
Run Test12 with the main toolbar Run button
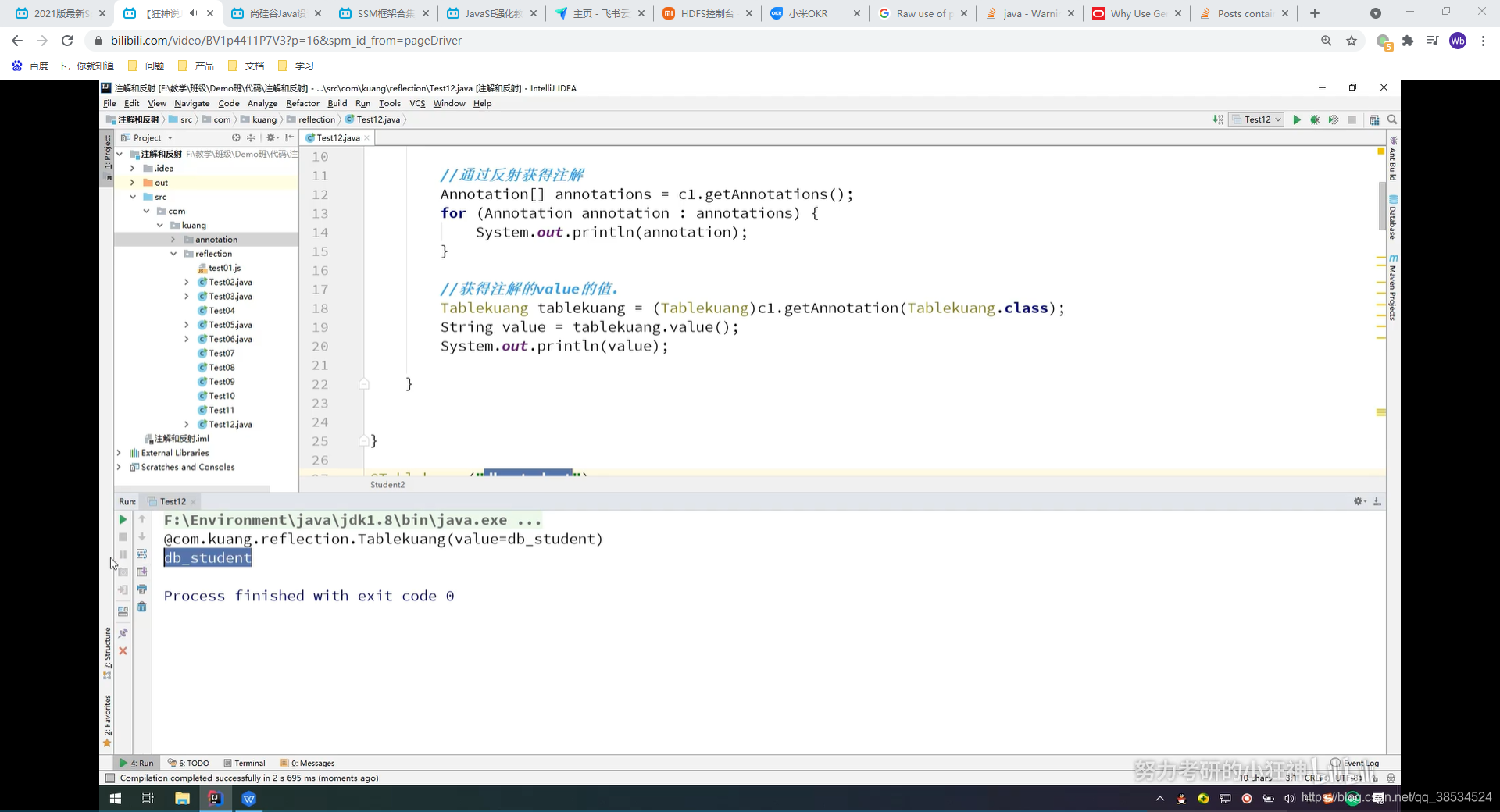(x=1297, y=119)
